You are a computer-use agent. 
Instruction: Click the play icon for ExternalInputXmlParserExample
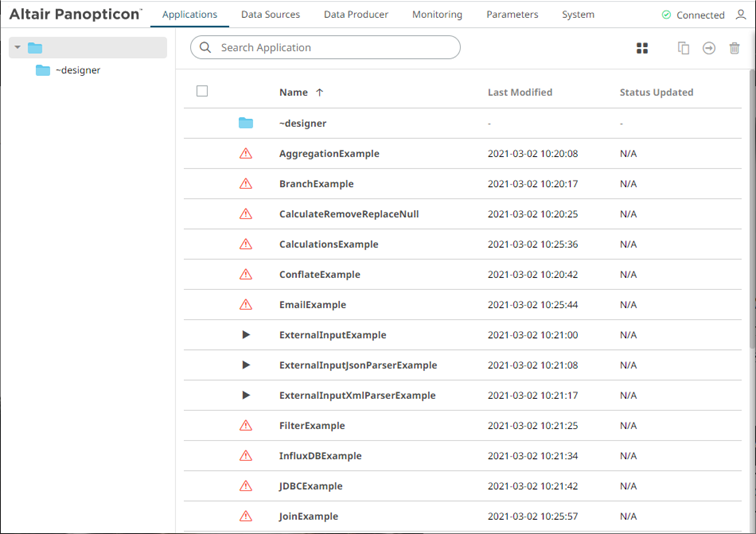[246, 395]
